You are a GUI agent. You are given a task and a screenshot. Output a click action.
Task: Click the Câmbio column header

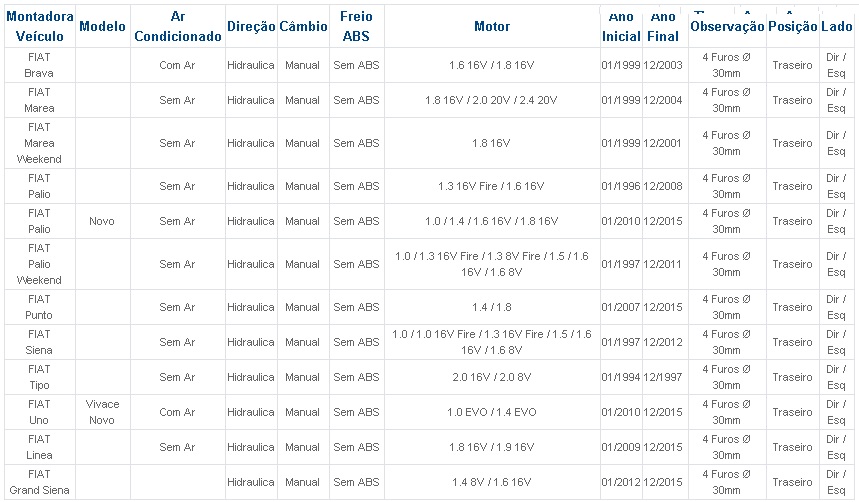click(303, 26)
